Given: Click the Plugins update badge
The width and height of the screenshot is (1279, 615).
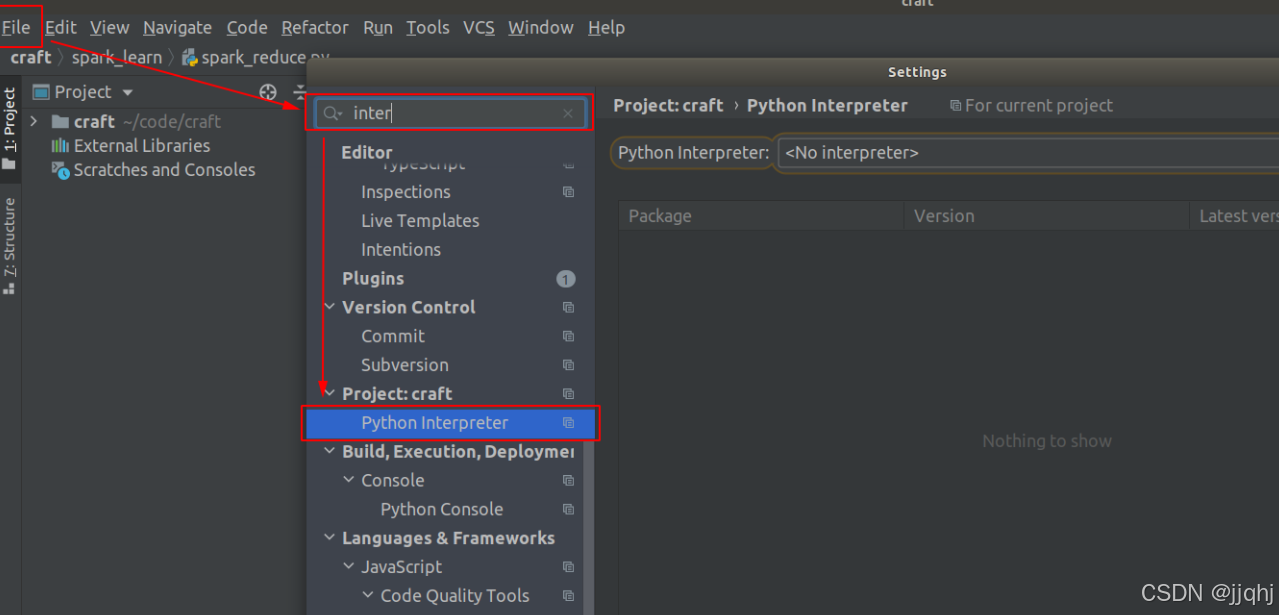Looking at the screenshot, I should coord(566,279).
